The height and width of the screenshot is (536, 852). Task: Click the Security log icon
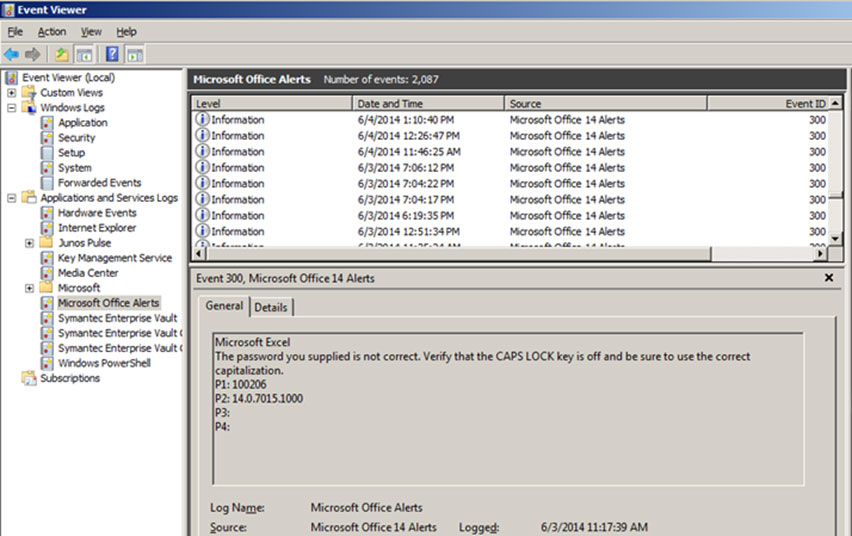click(x=47, y=138)
